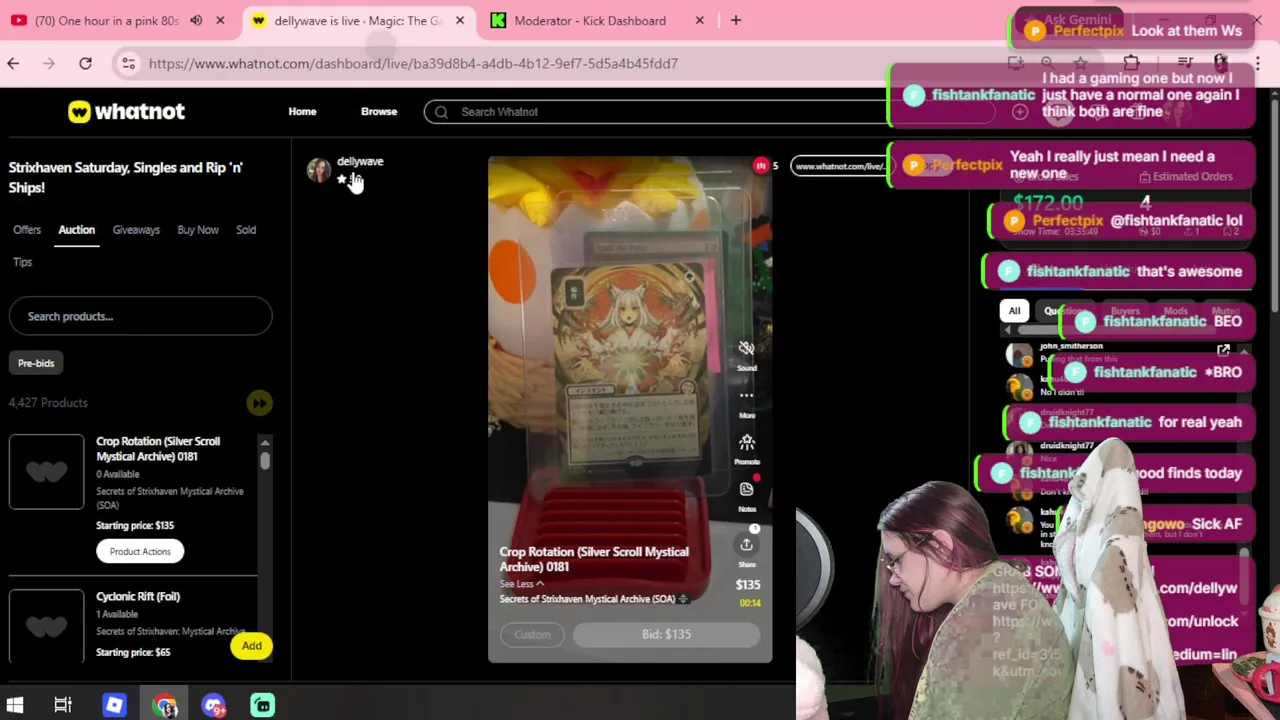
Task: Collapse details with See Less
Action: 522,584
